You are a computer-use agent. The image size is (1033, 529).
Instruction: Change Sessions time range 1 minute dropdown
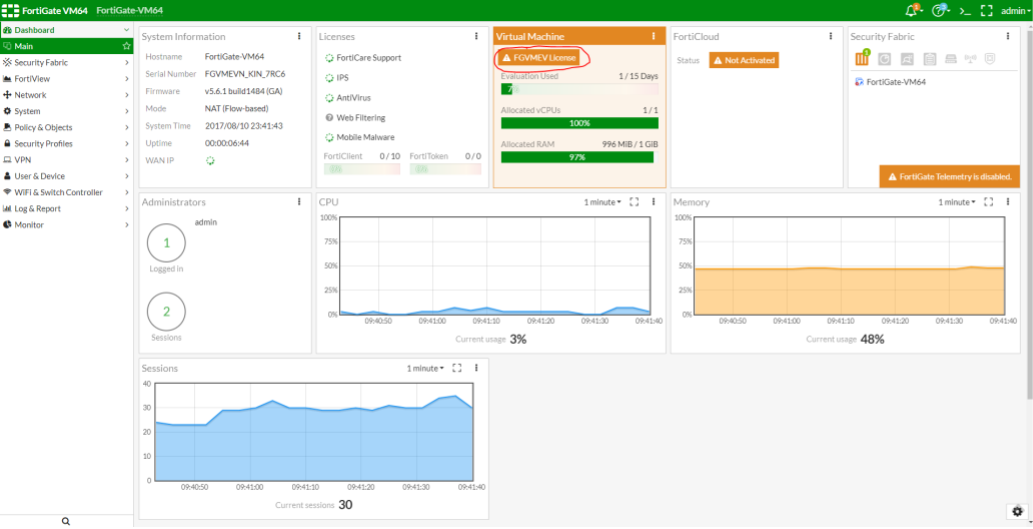click(425, 368)
